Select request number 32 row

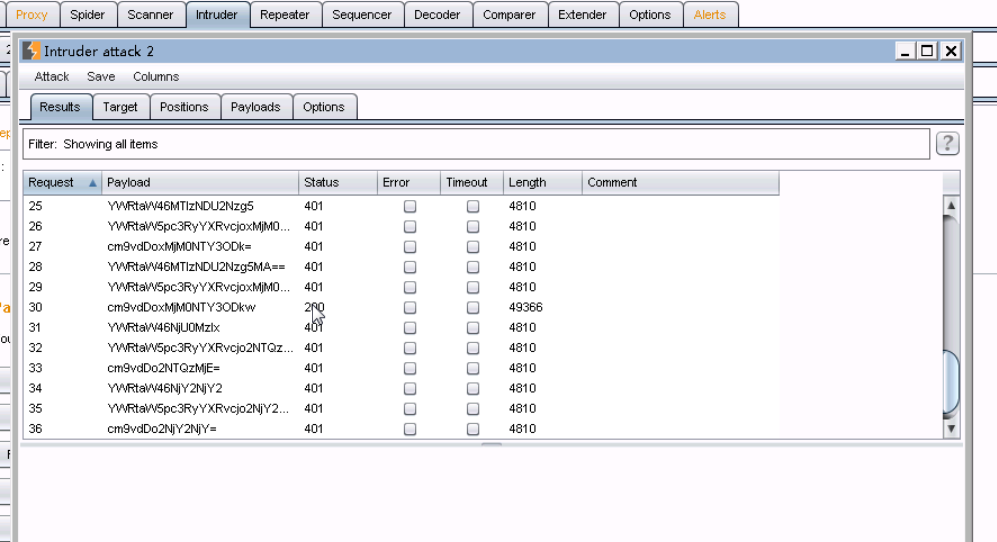[x=401, y=348]
